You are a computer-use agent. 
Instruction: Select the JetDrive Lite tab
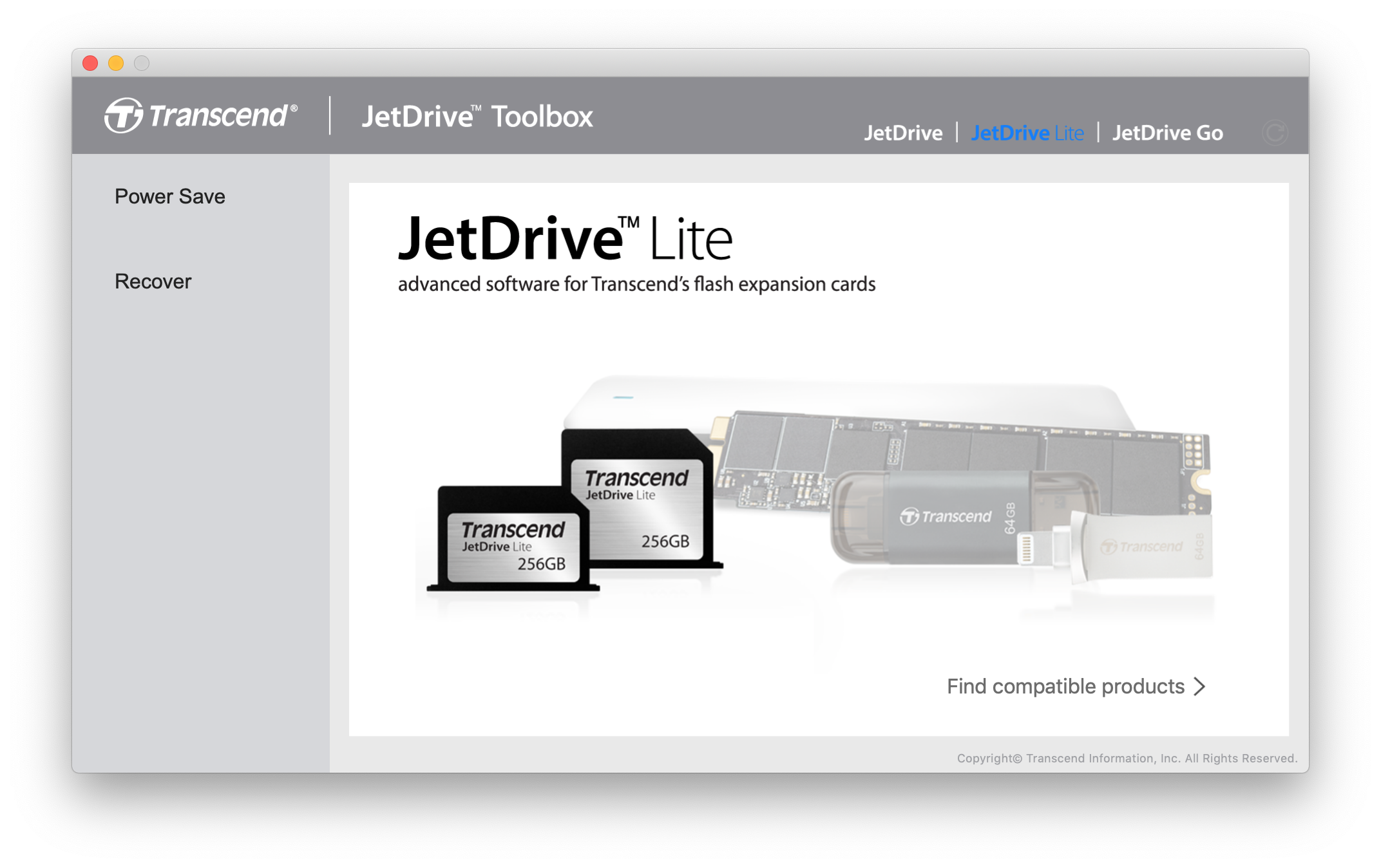point(1027,133)
